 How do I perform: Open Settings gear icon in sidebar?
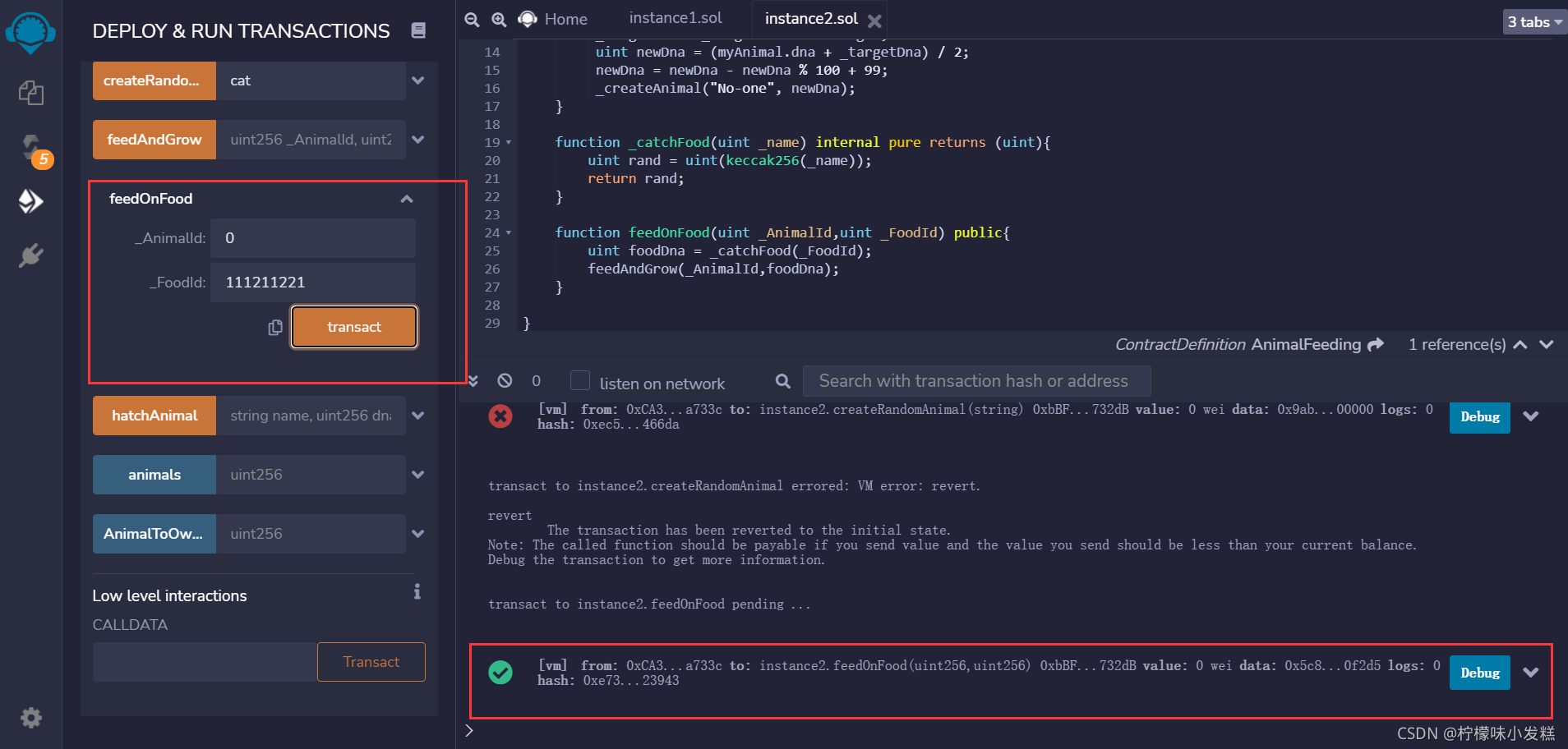(30, 718)
